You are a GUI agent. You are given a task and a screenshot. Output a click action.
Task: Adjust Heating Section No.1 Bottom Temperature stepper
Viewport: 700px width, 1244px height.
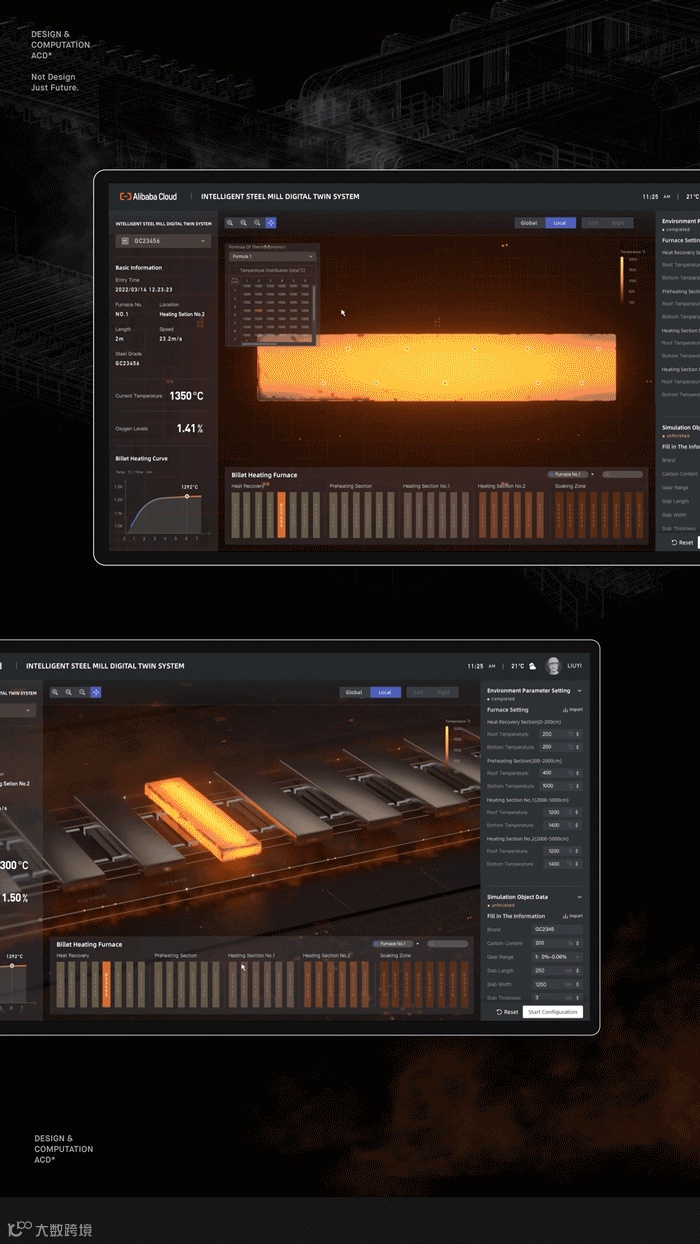(x=578, y=825)
